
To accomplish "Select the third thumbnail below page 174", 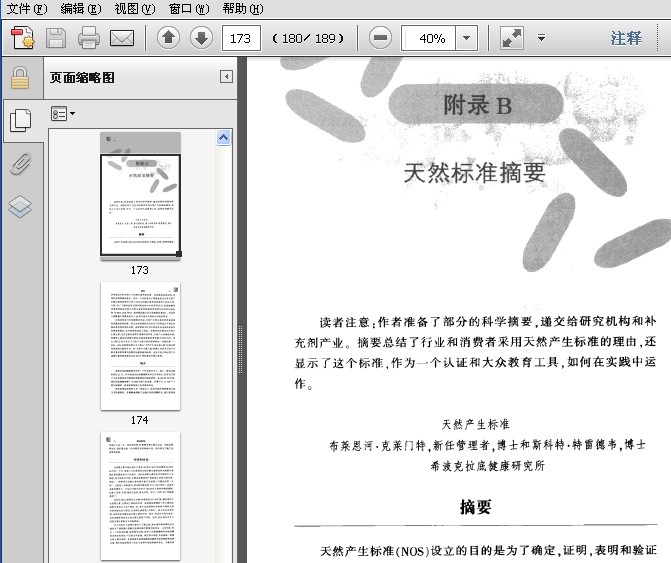I will pyautogui.click(x=140, y=496).
